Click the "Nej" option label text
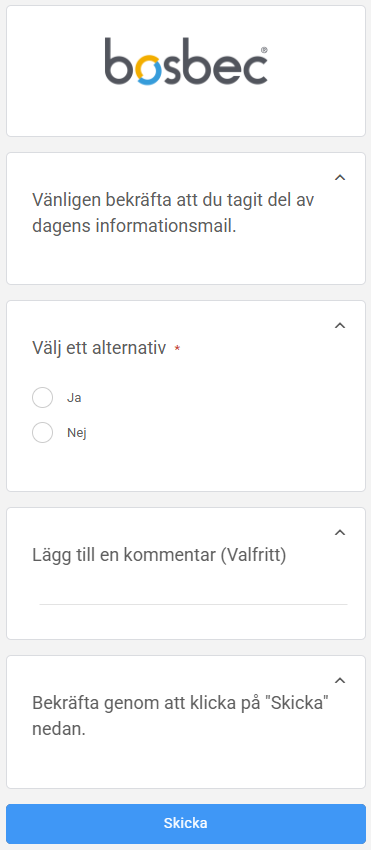Viewport: 371px width, 850px height. [x=76, y=433]
